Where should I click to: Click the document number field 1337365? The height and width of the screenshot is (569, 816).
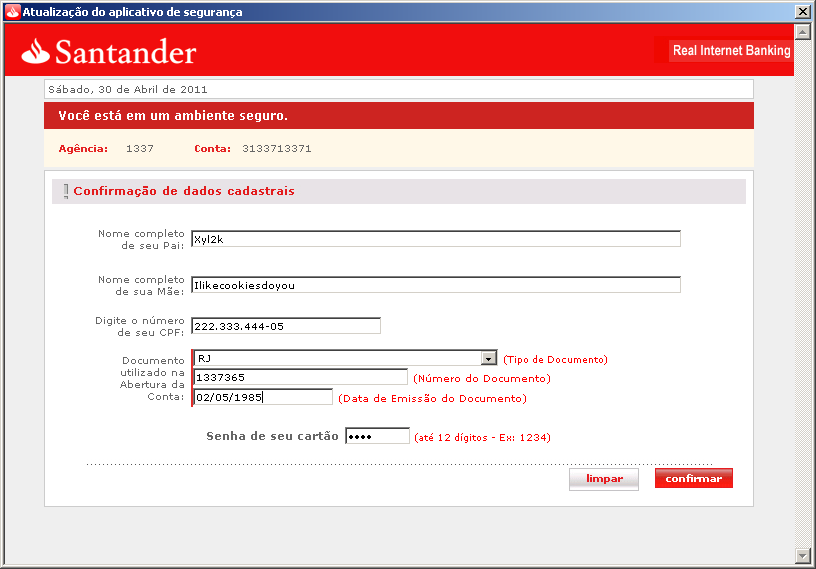(300, 377)
